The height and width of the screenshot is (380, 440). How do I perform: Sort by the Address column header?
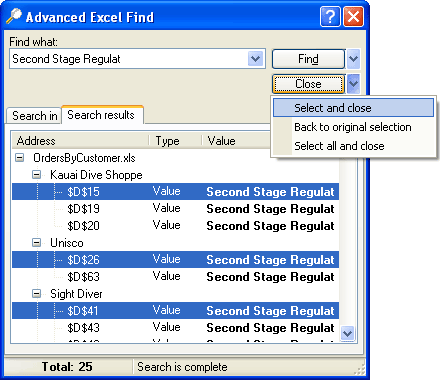(x=80, y=141)
